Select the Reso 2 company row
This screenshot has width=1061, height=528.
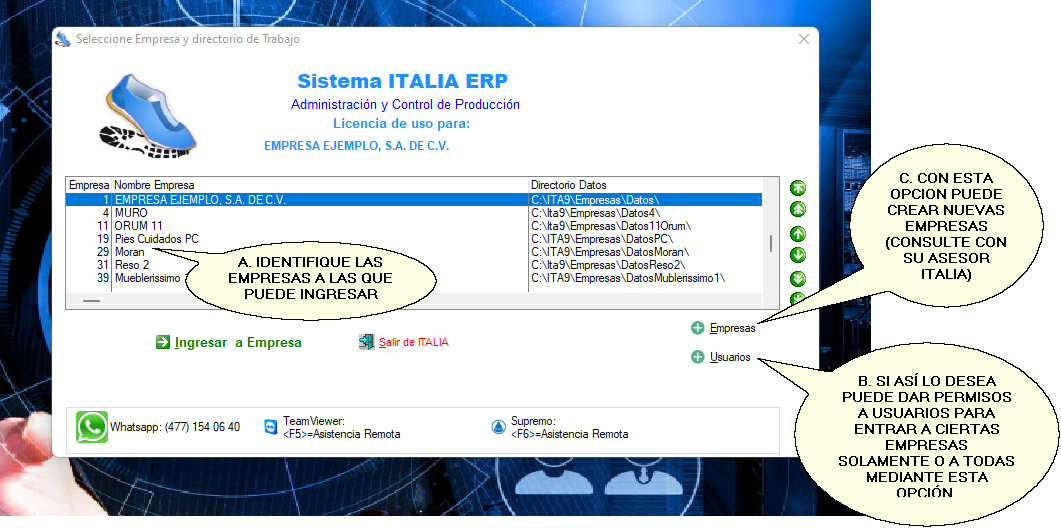pos(414,265)
